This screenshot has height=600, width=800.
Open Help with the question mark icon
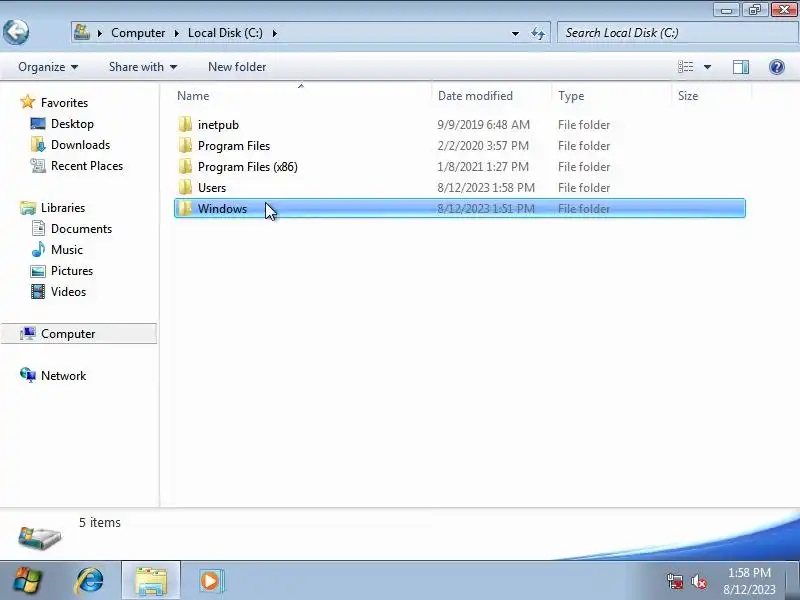[777, 67]
